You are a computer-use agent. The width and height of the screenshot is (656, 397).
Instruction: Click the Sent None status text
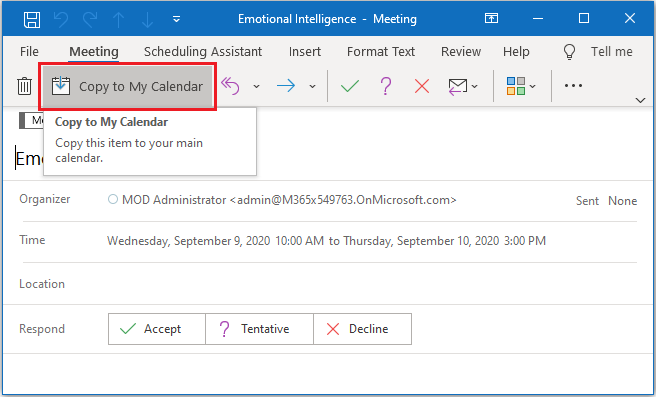(x=606, y=201)
